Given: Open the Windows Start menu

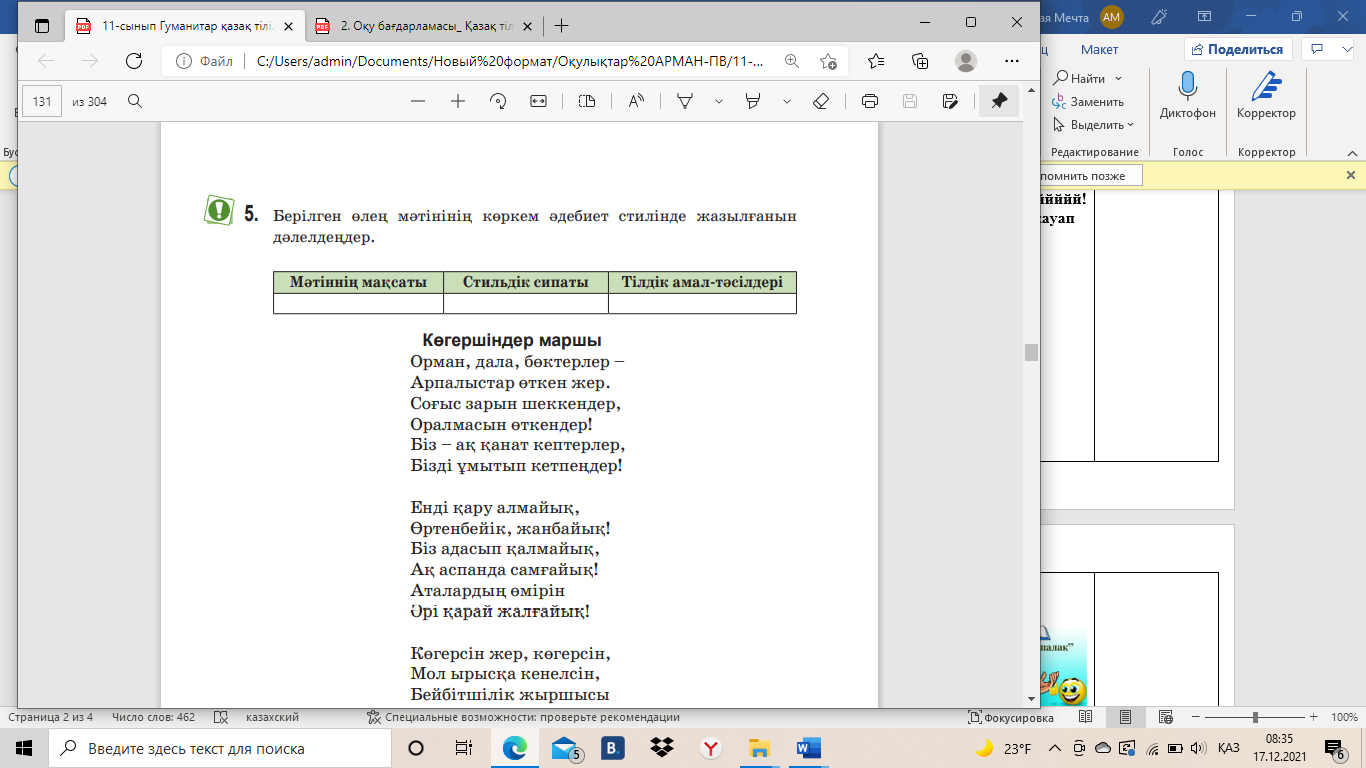Looking at the screenshot, I should click(24, 748).
